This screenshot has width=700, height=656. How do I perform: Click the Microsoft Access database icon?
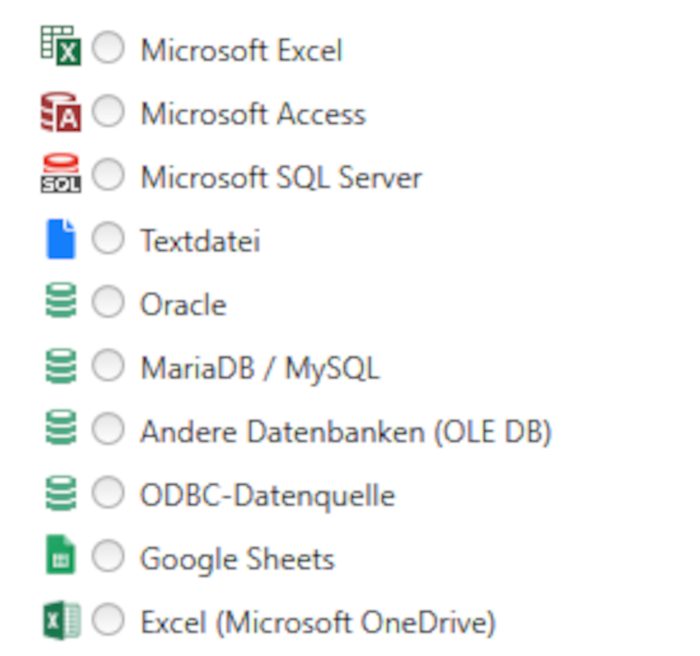(x=61, y=112)
